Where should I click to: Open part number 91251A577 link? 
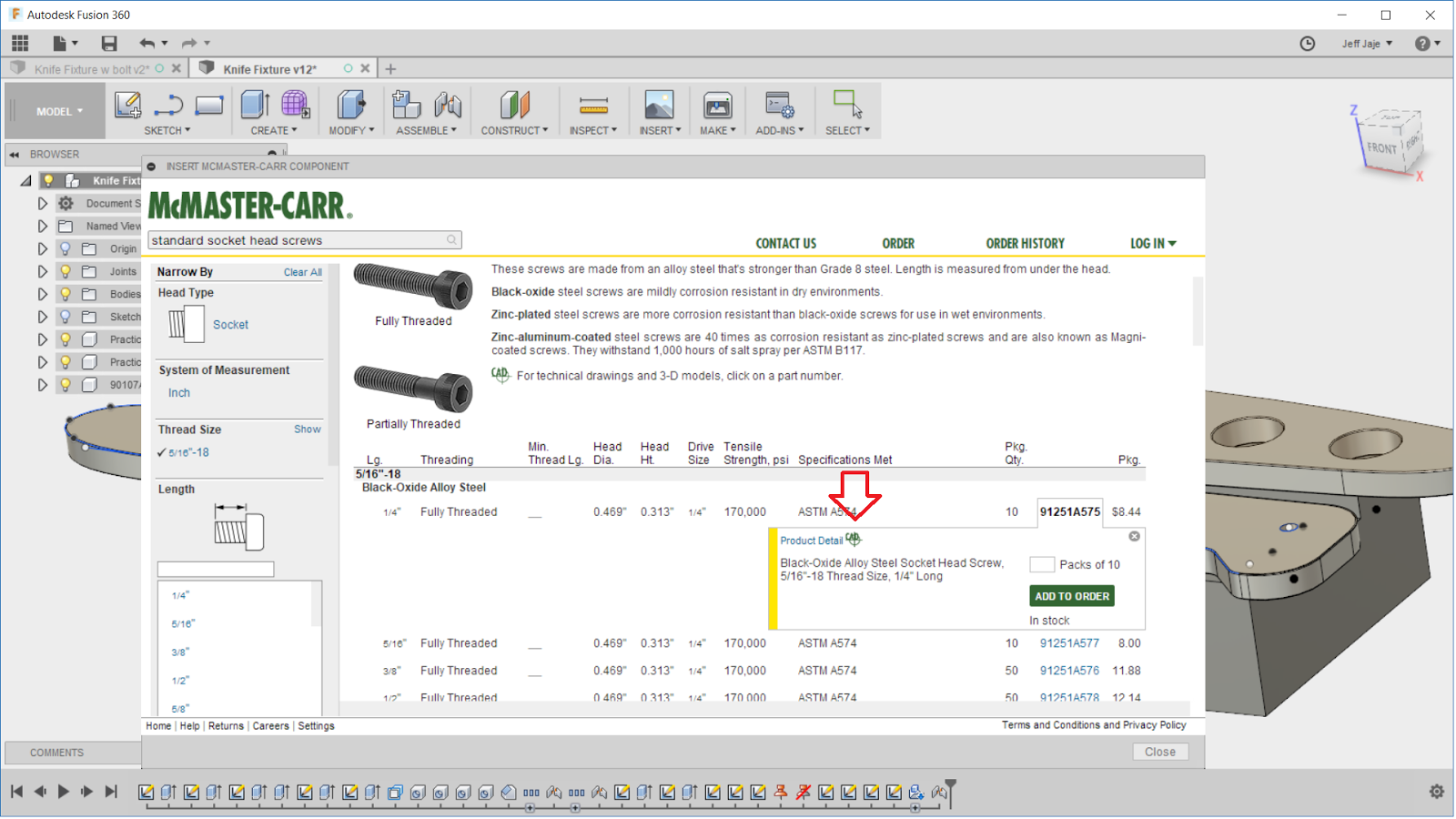1068,642
